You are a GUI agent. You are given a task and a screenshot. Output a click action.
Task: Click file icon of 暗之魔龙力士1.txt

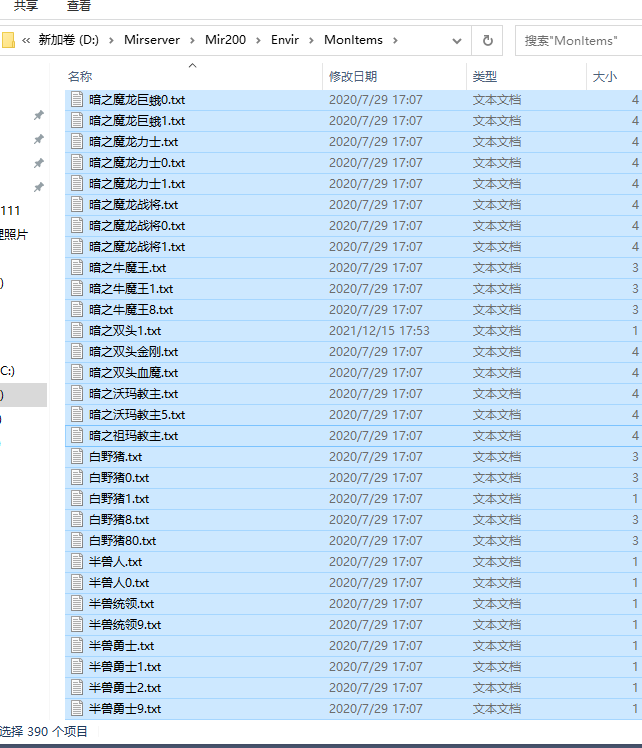pyautogui.click(x=77, y=183)
